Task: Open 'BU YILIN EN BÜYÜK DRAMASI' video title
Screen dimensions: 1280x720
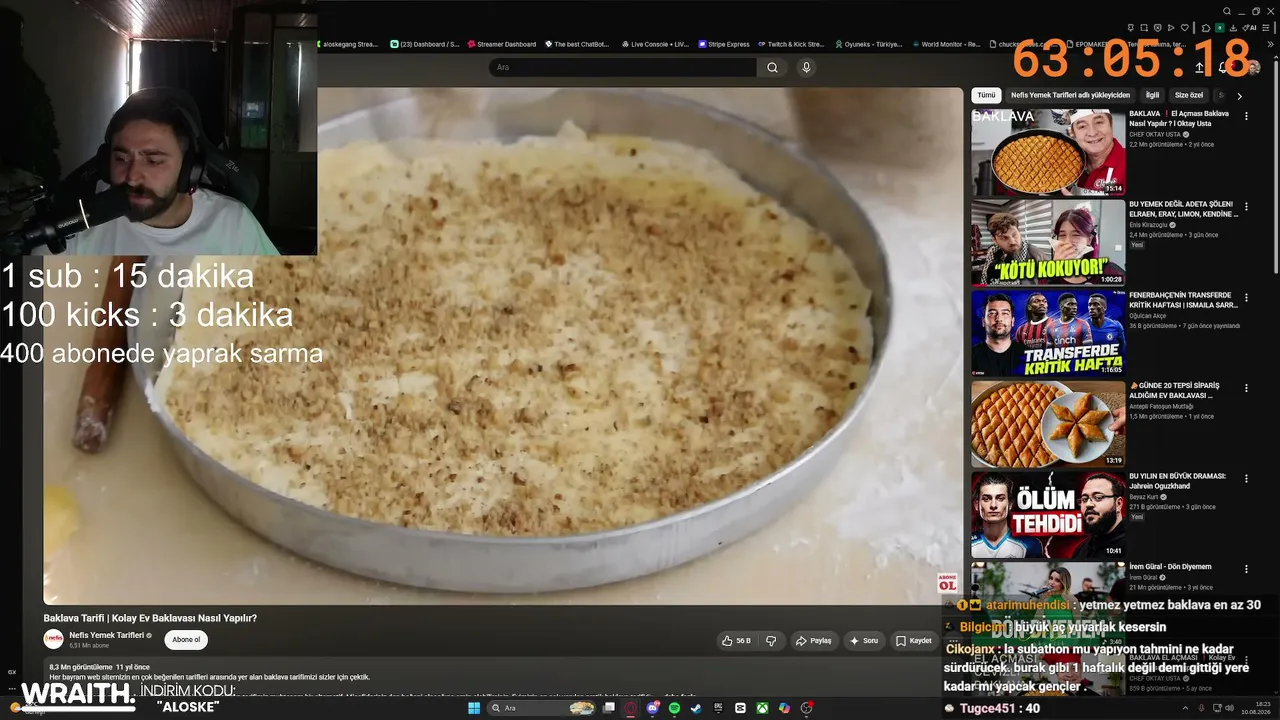Action: click(x=1177, y=481)
